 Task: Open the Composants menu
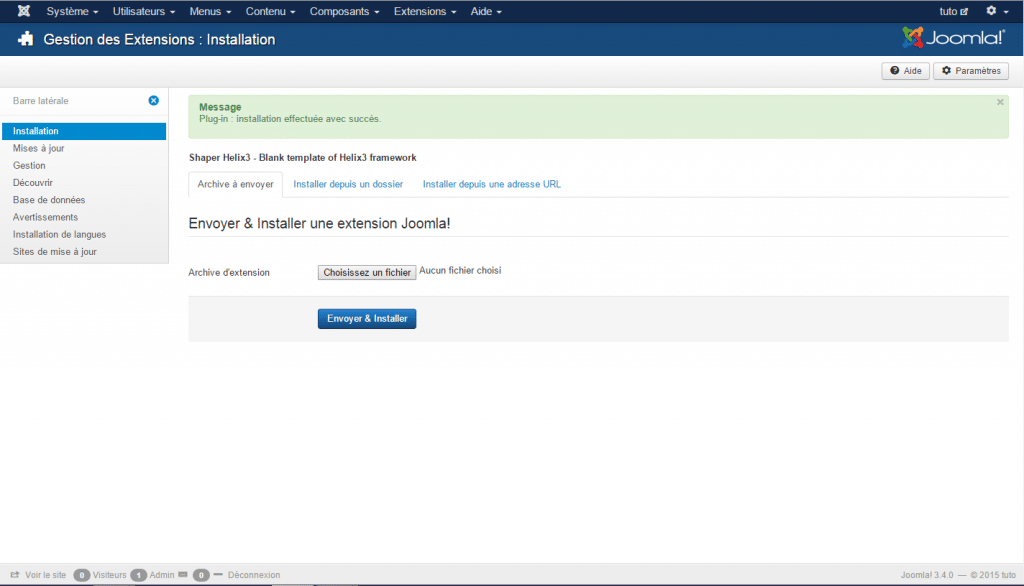click(x=345, y=11)
